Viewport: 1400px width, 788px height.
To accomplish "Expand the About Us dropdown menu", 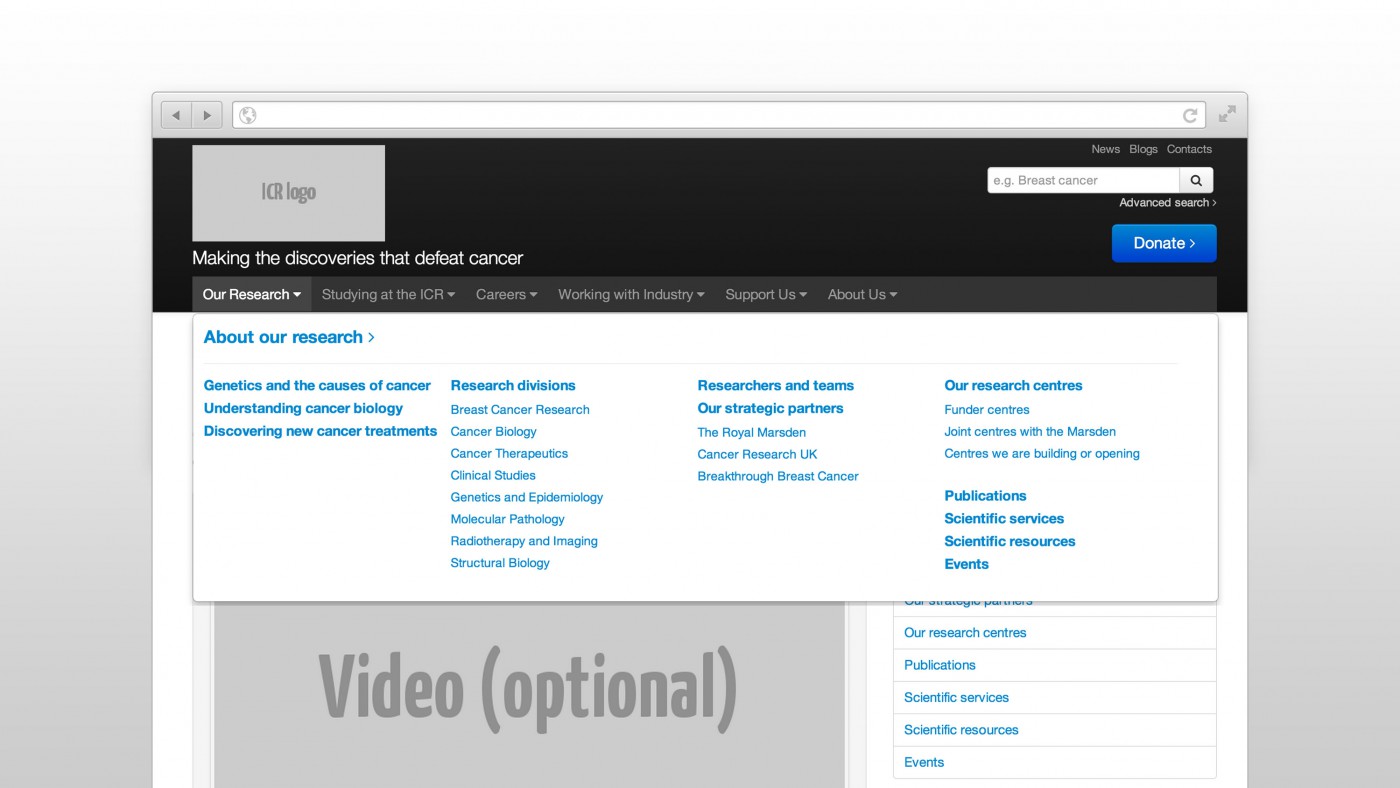I will (862, 294).
